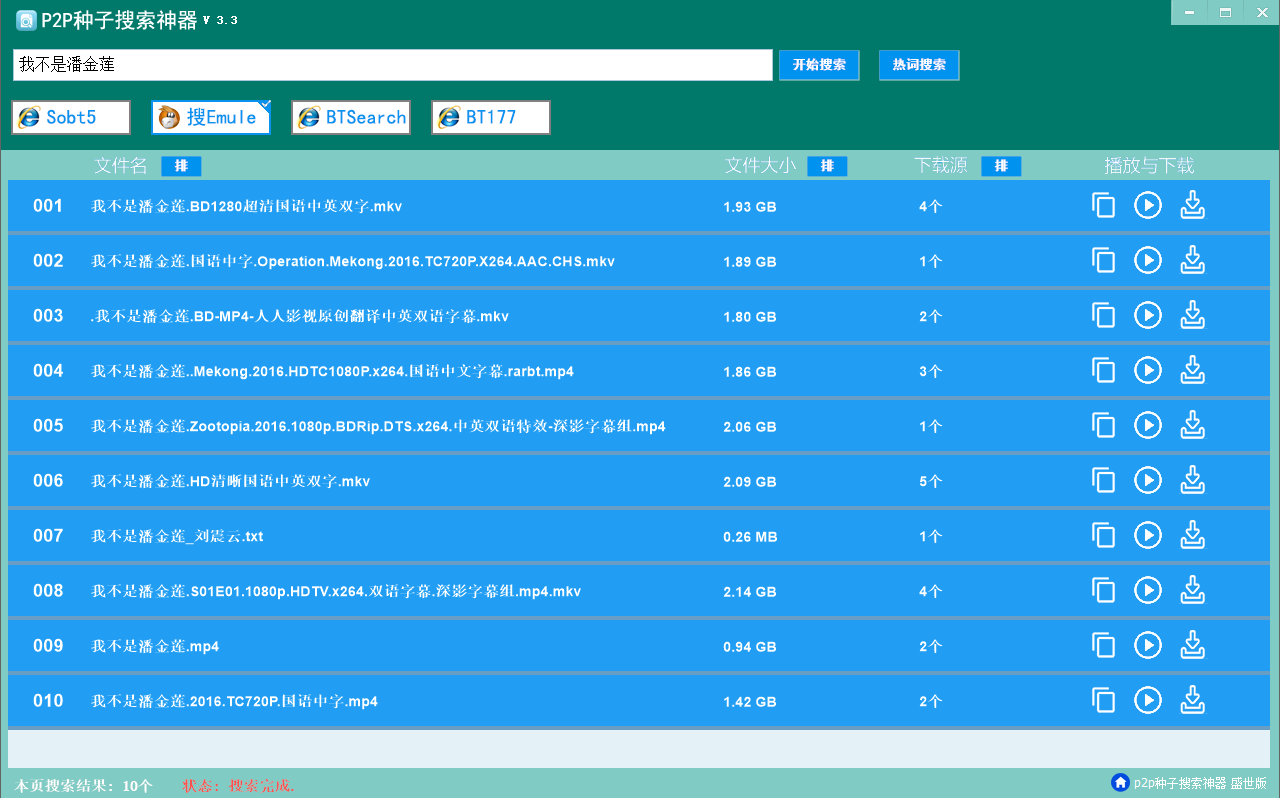
Task: Copy link of result 005
Action: pyautogui.click(x=1103, y=426)
